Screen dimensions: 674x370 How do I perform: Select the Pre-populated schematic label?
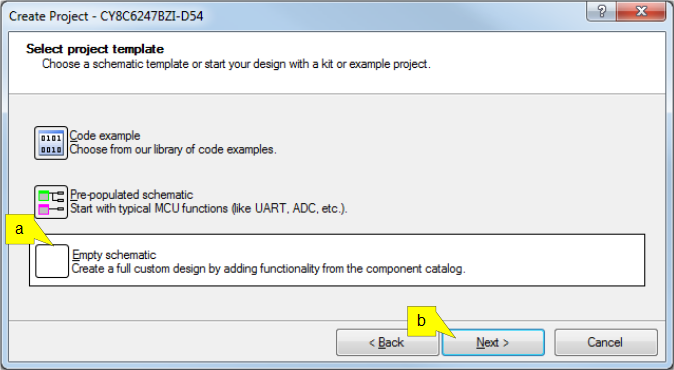point(132,195)
